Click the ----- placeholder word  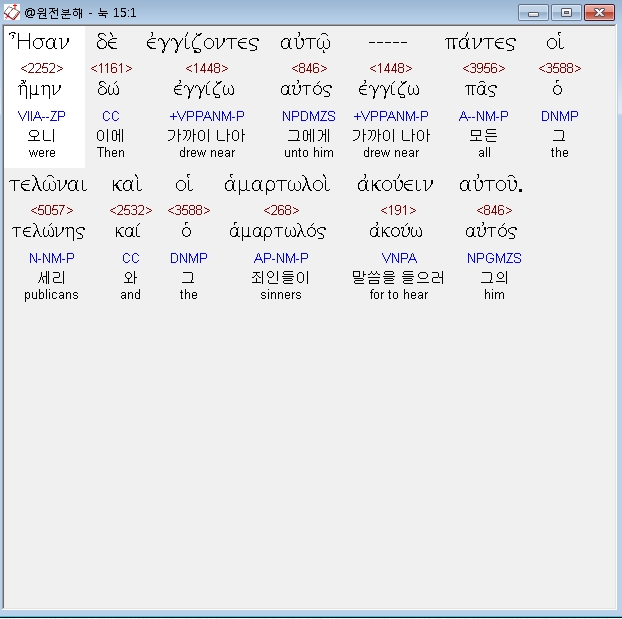pos(388,42)
